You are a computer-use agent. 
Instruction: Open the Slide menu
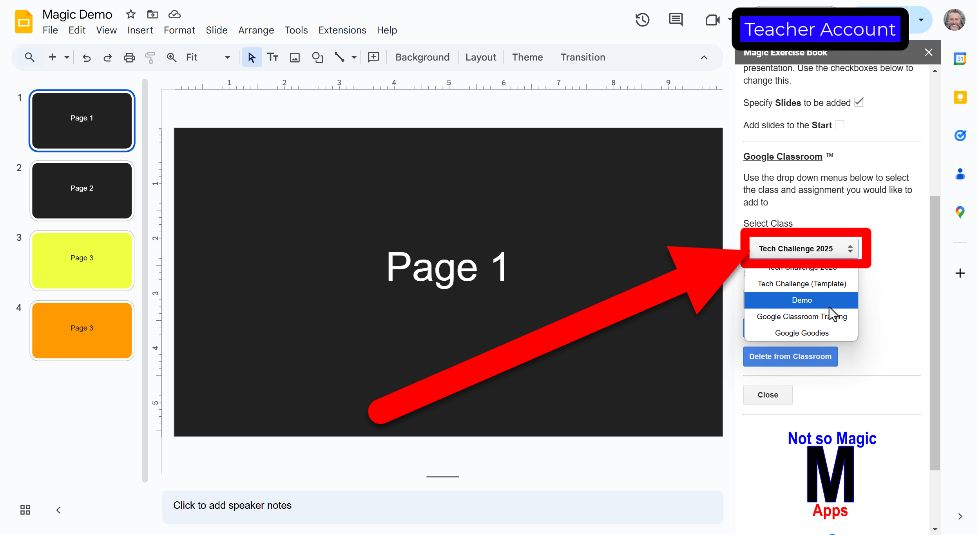(x=216, y=30)
